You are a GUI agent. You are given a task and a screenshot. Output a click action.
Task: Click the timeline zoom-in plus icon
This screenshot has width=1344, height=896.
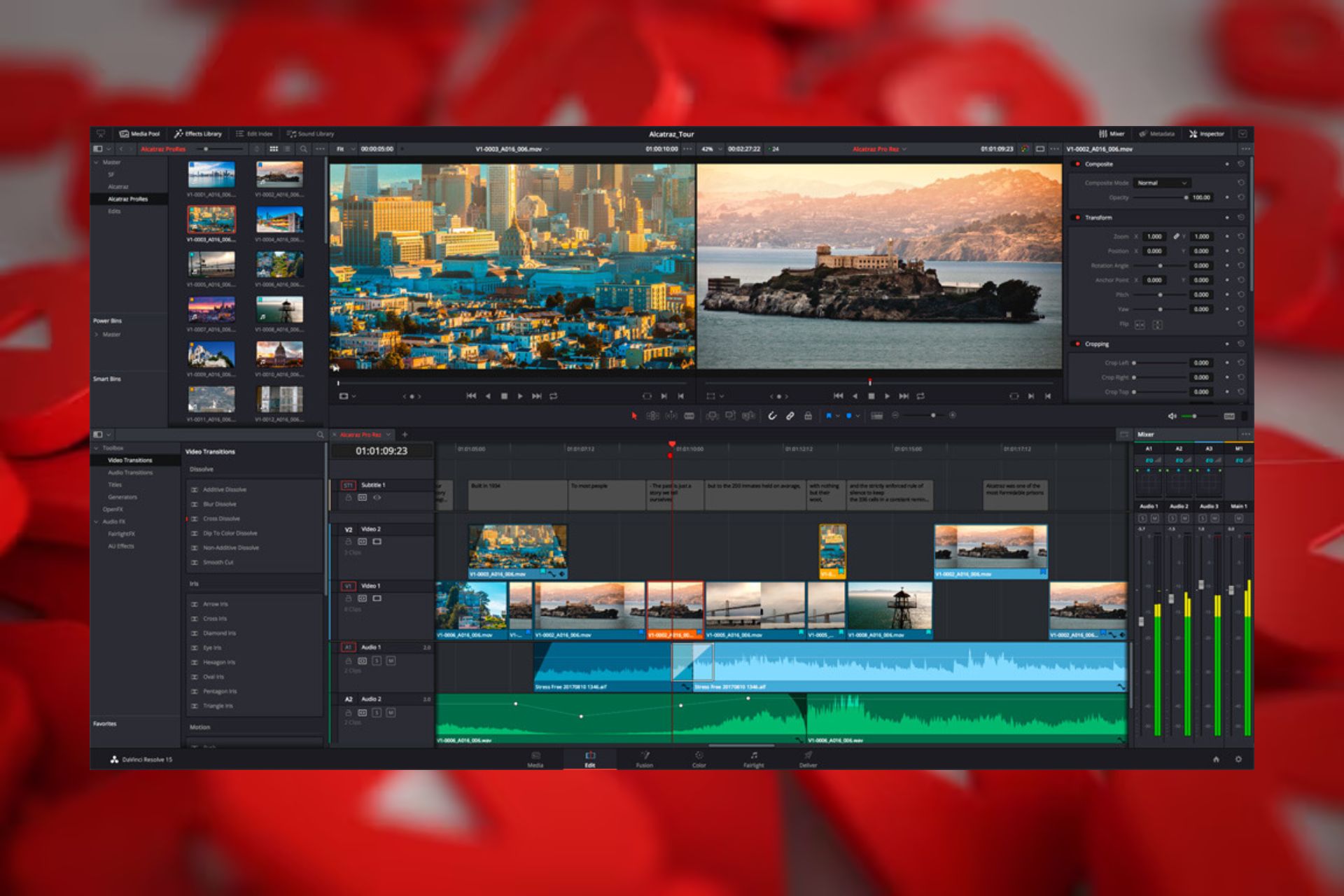(x=953, y=416)
